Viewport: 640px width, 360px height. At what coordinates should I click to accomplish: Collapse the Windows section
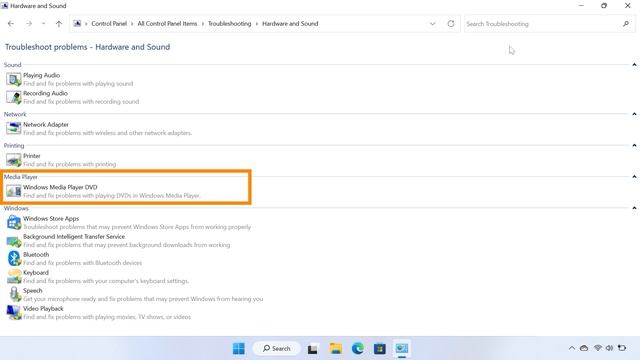click(x=634, y=208)
